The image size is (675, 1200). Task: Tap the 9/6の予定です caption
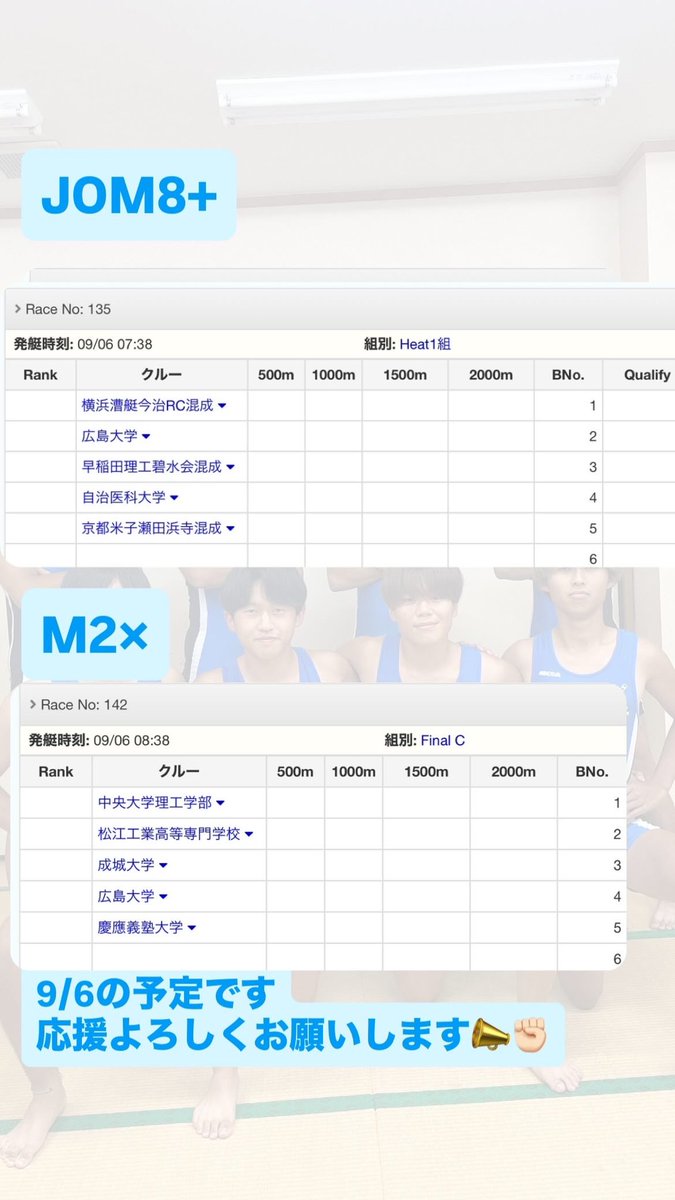click(x=156, y=994)
